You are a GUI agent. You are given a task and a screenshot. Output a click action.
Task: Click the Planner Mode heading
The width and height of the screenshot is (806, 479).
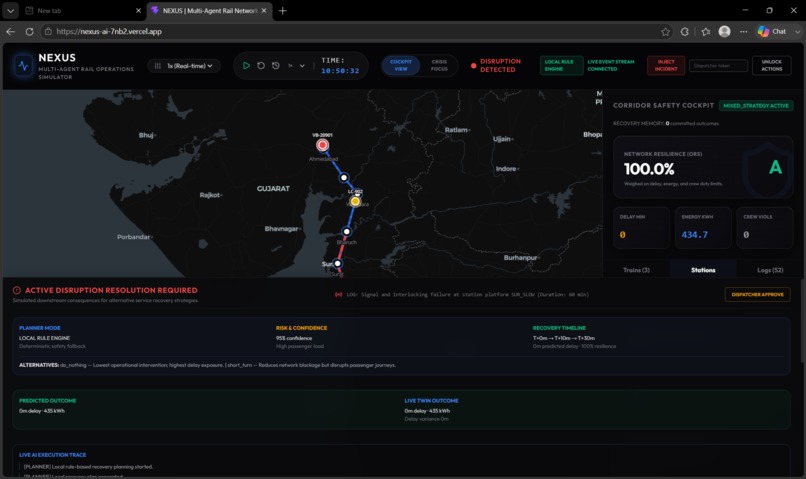click(x=40, y=328)
